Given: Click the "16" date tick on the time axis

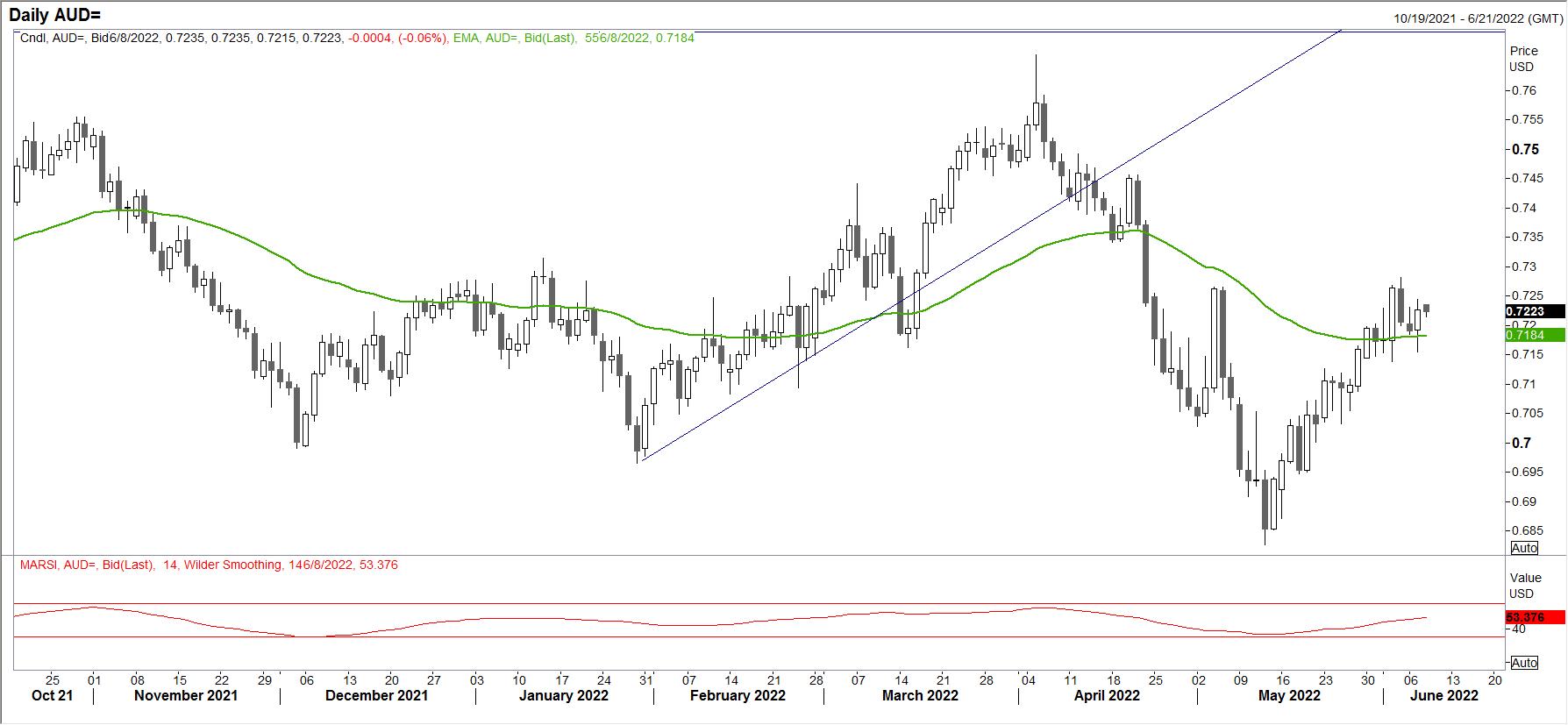Looking at the screenshot, I should coord(1283,679).
